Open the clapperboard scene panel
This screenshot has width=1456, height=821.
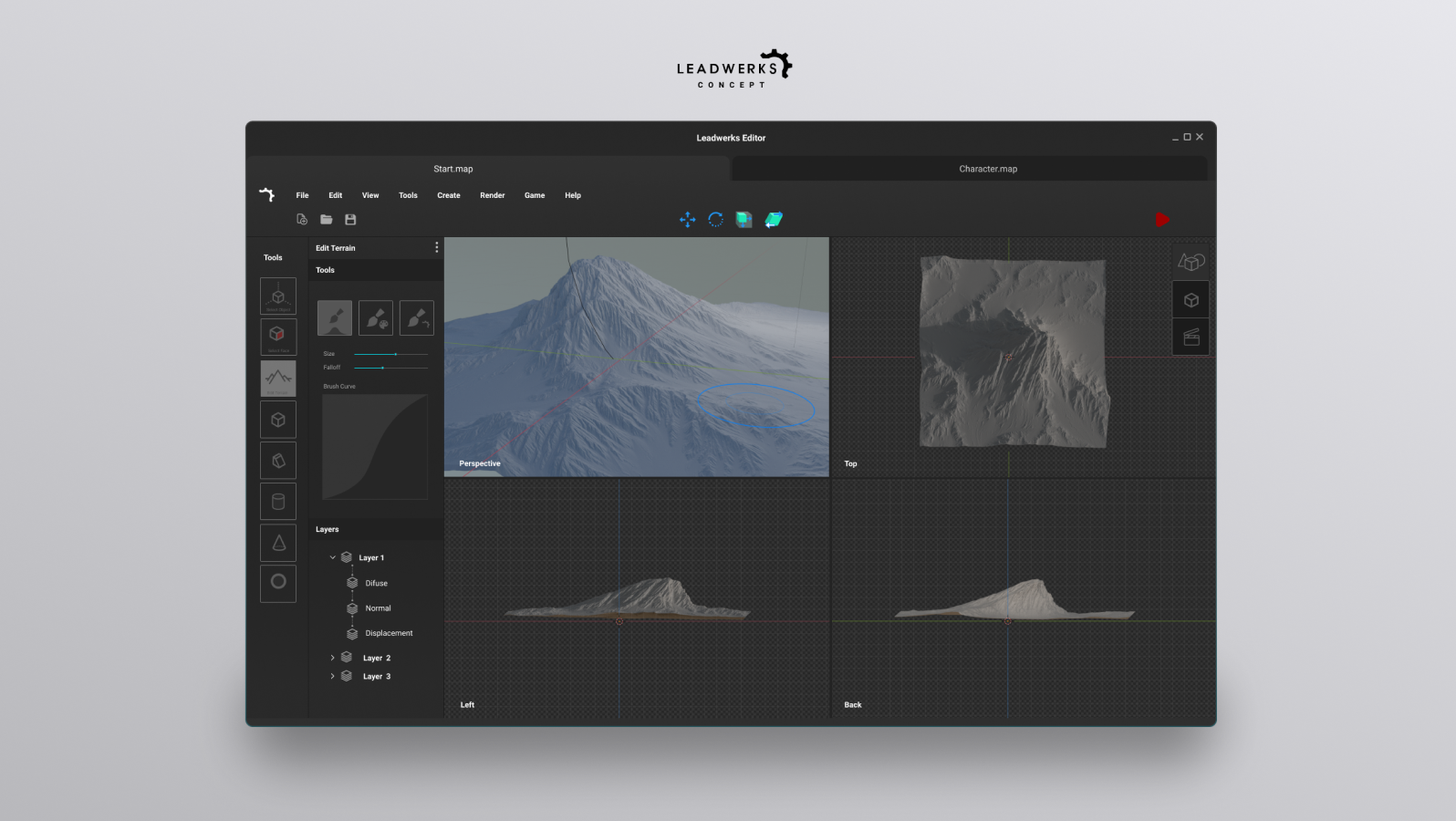(1191, 338)
